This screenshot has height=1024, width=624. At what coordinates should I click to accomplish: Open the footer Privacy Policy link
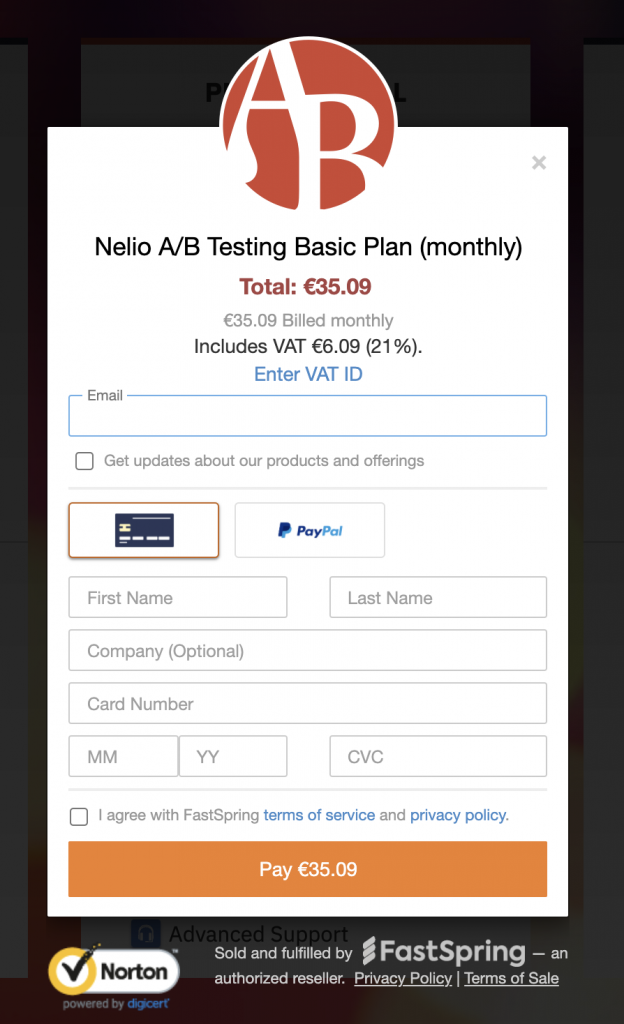pos(403,978)
